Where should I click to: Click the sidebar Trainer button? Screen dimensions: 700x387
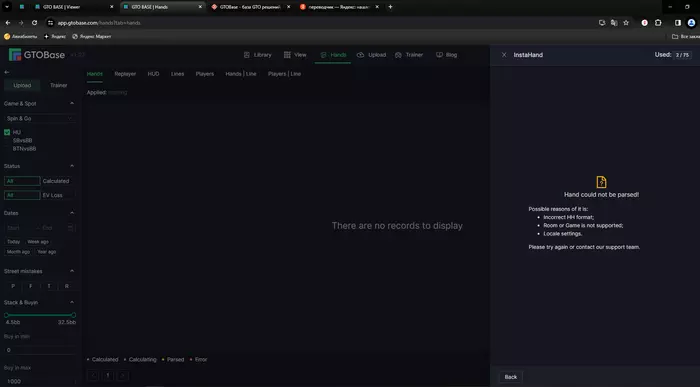point(58,85)
